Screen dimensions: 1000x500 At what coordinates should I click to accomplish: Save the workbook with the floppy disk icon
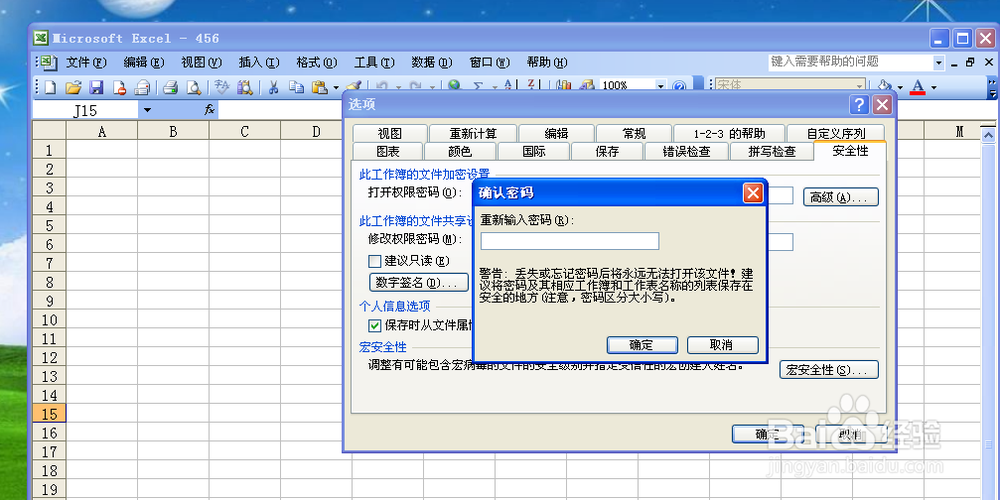tap(96, 87)
